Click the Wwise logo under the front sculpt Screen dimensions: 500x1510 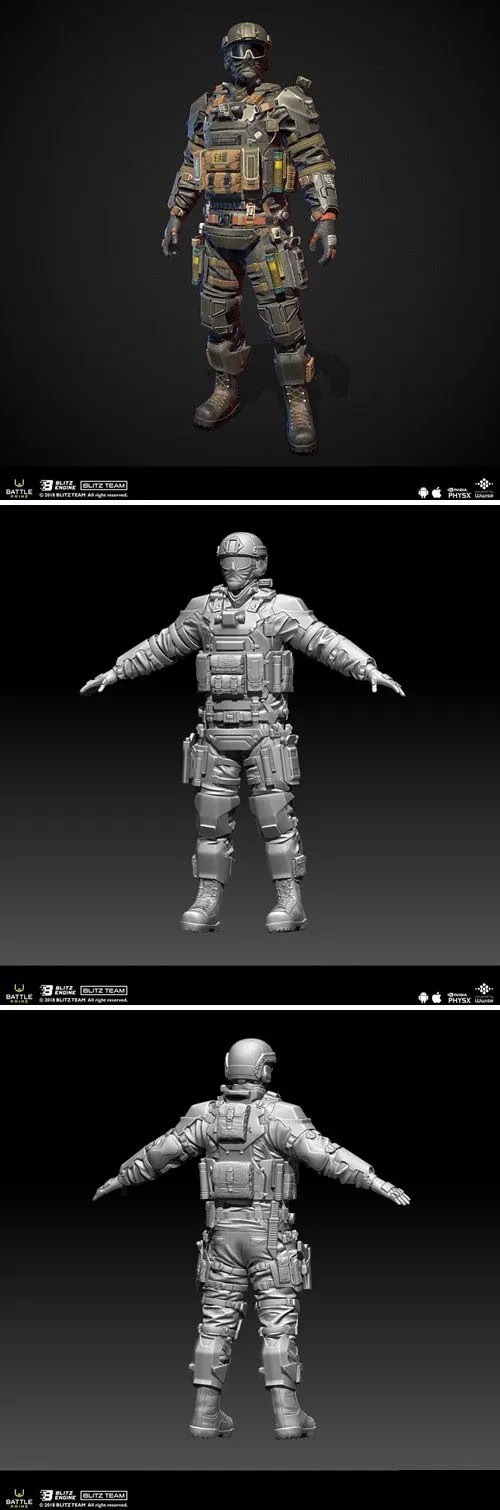[483, 993]
